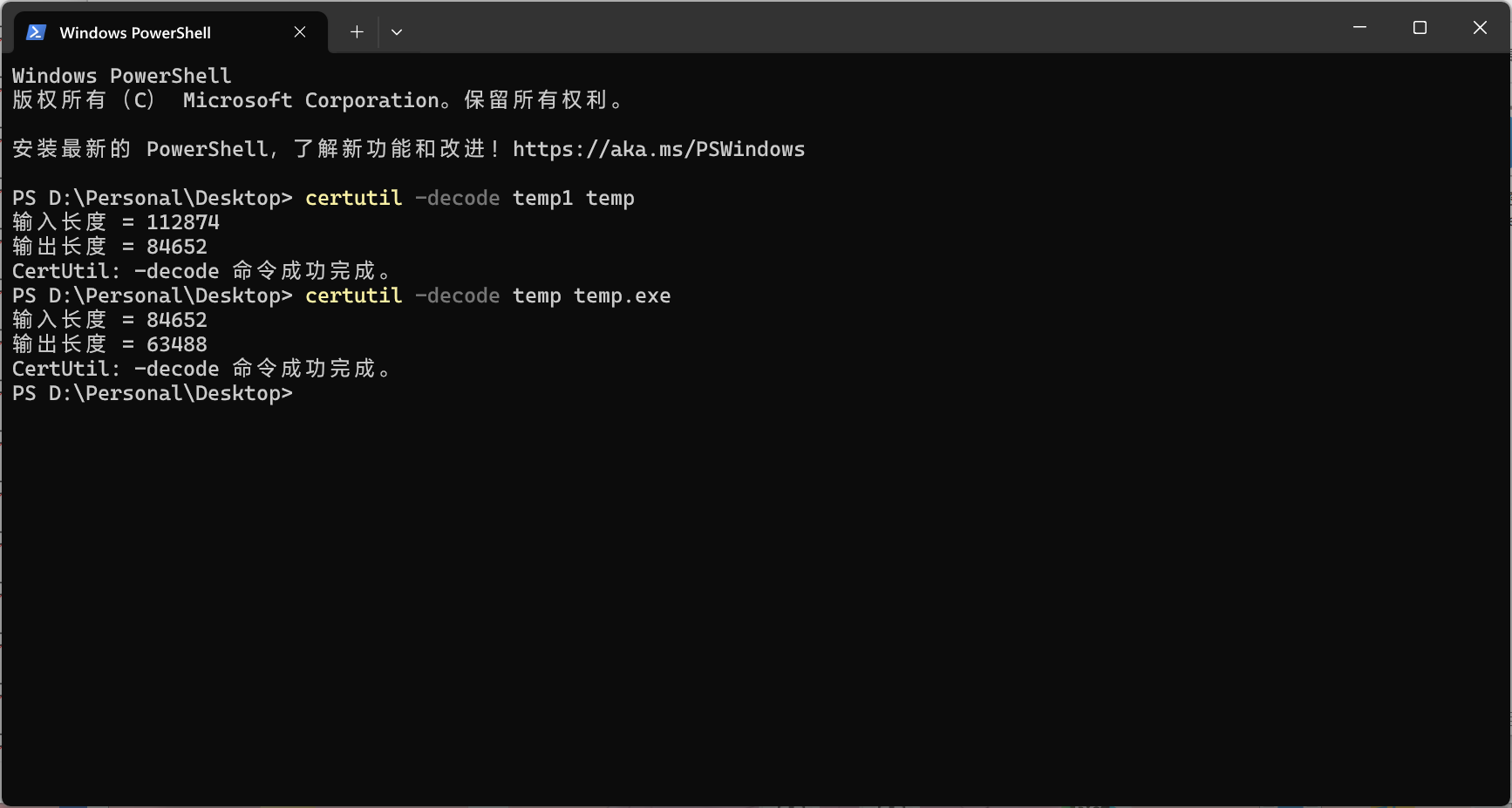Click first 'CertUtil: -decode' success message
Viewport: 1512px width, 808px height.
(x=202, y=271)
